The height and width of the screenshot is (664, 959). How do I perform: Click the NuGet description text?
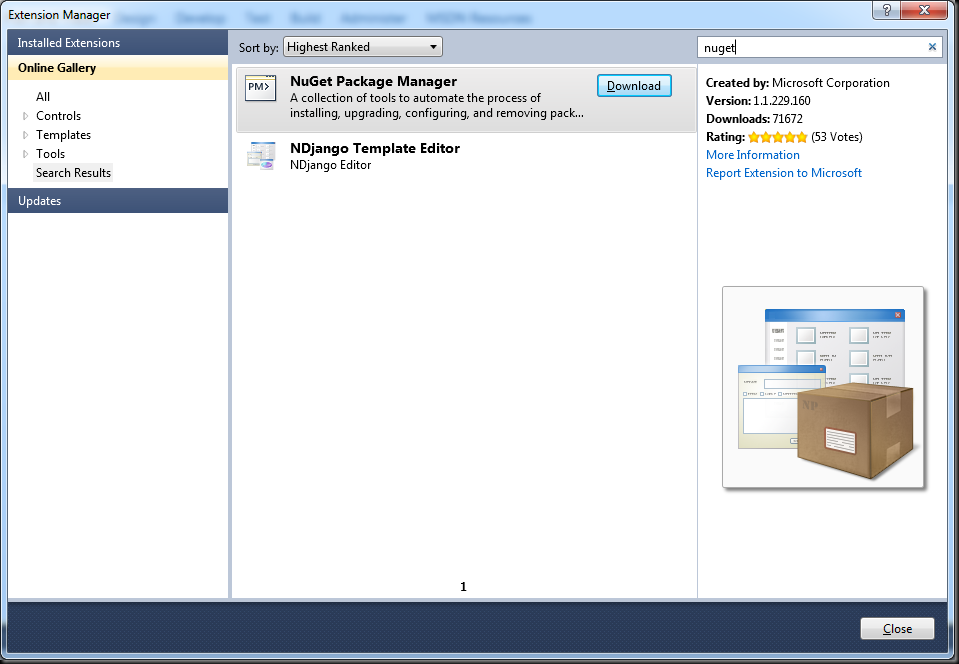(x=437, y=105)
